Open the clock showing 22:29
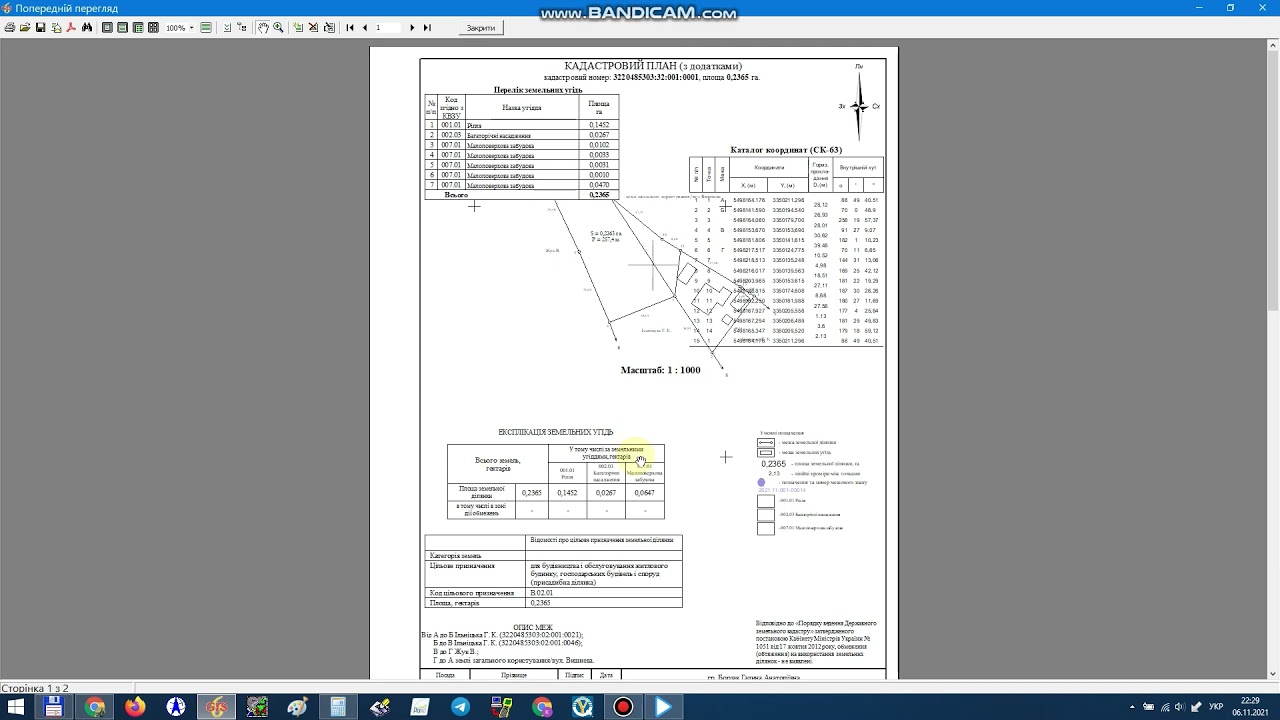1280x720 pixels. [1250, 707]
